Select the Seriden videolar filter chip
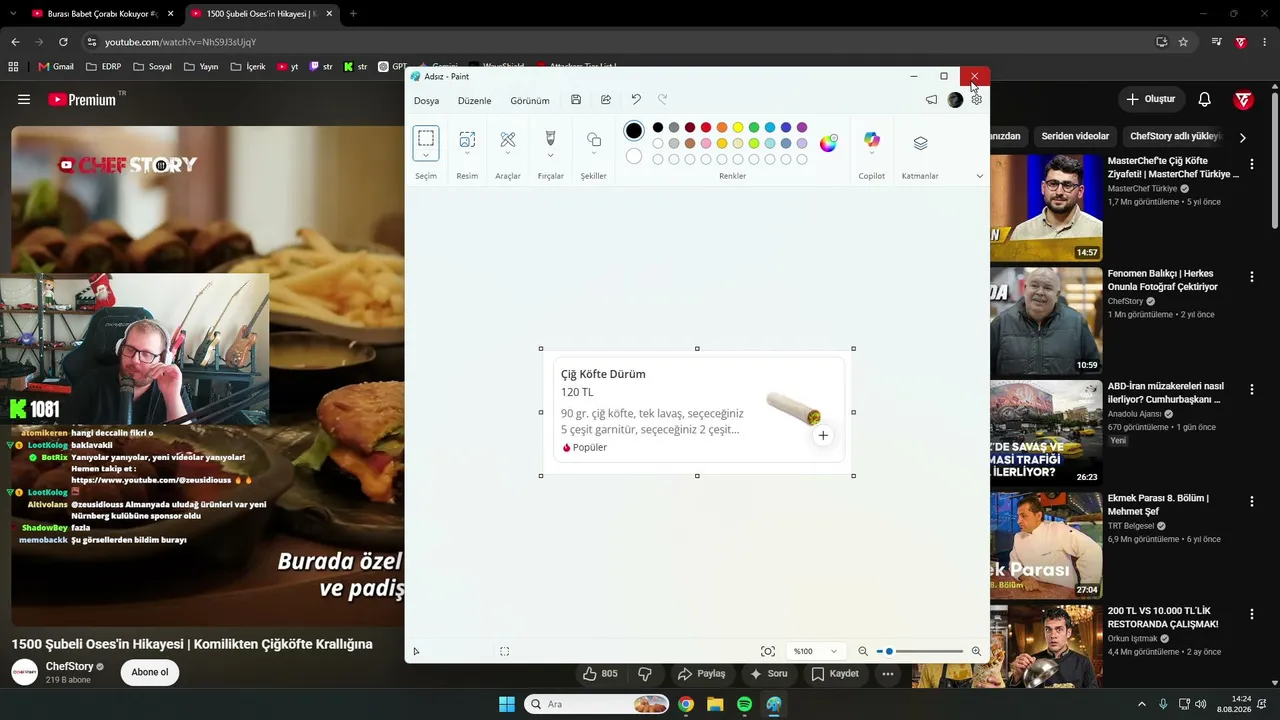The height and width of the screenshot is (720, 1280). coord(1075,136)
